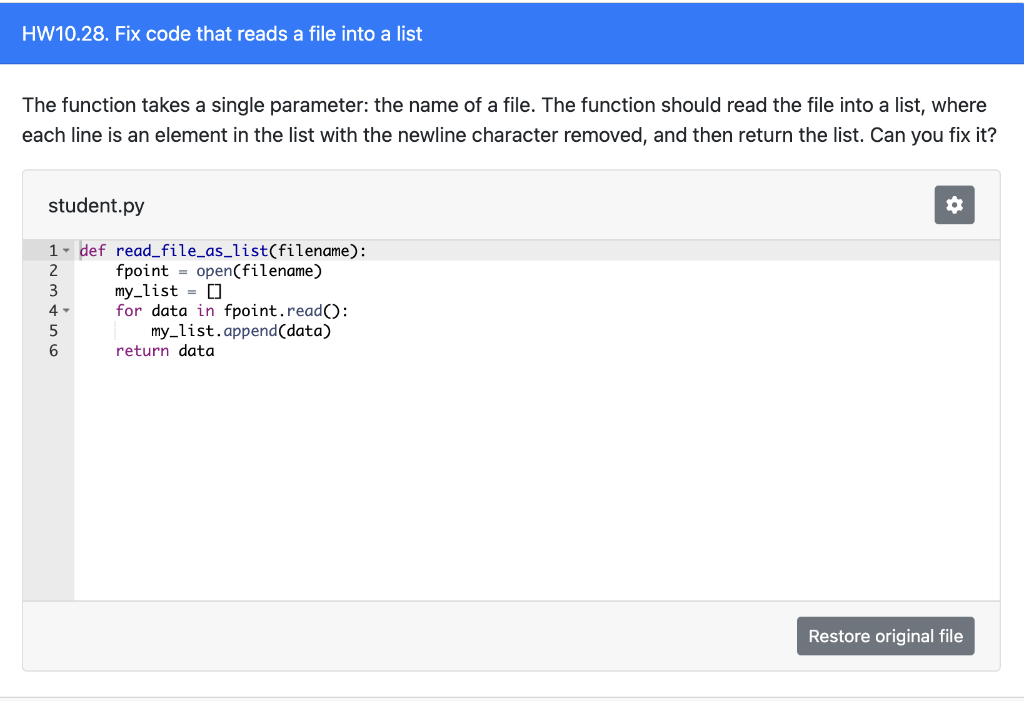Click the data variable after return
Viewport: 1024px width, 701px height.
[196, 351]
